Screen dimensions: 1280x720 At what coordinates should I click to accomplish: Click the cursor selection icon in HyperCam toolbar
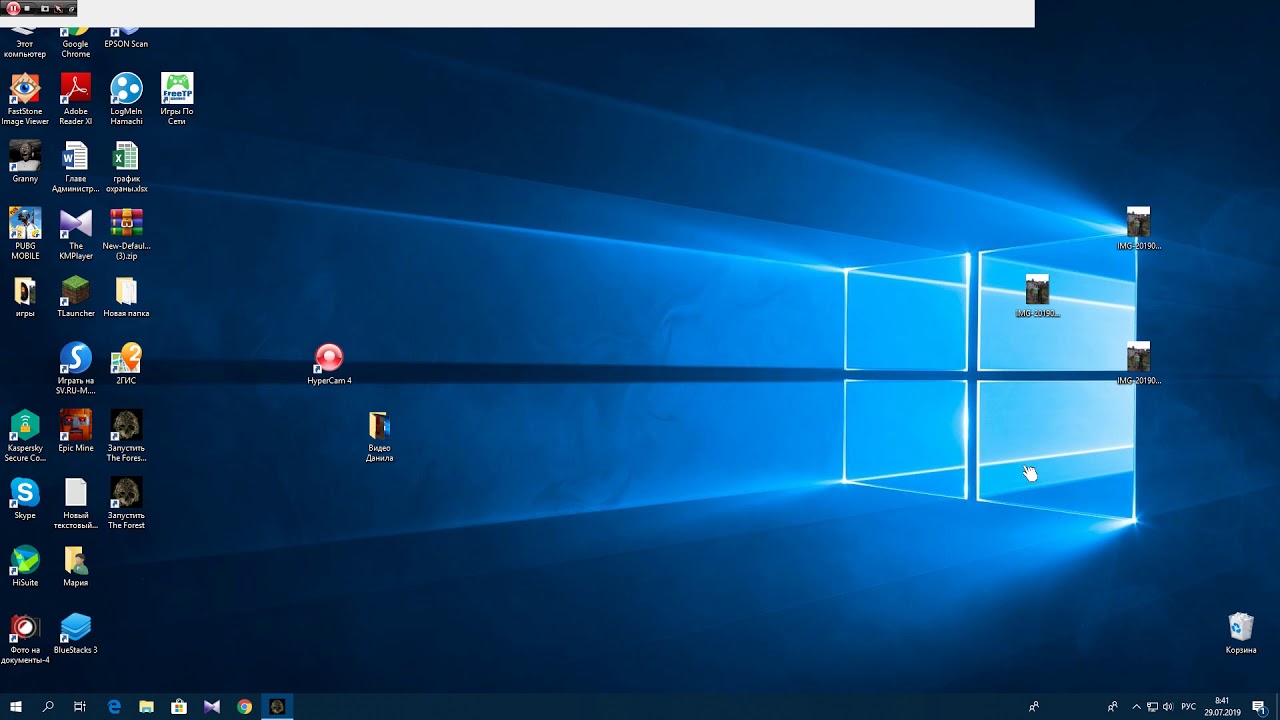(x=58, y=8)
